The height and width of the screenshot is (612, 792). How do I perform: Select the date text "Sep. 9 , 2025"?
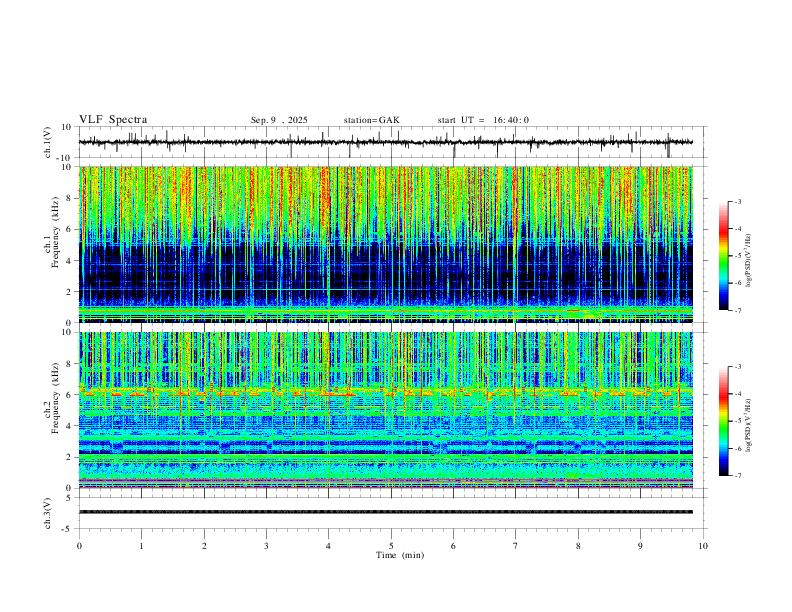click(x=279, y=120)
